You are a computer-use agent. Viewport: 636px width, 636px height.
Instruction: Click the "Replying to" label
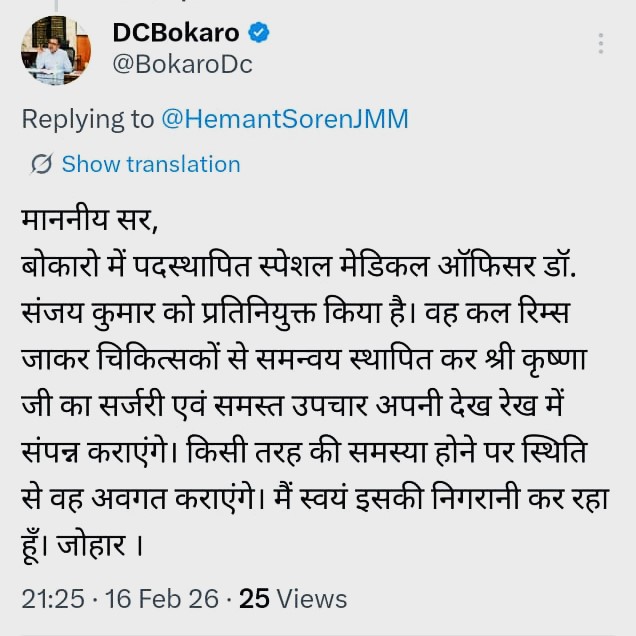coord(88,119)
